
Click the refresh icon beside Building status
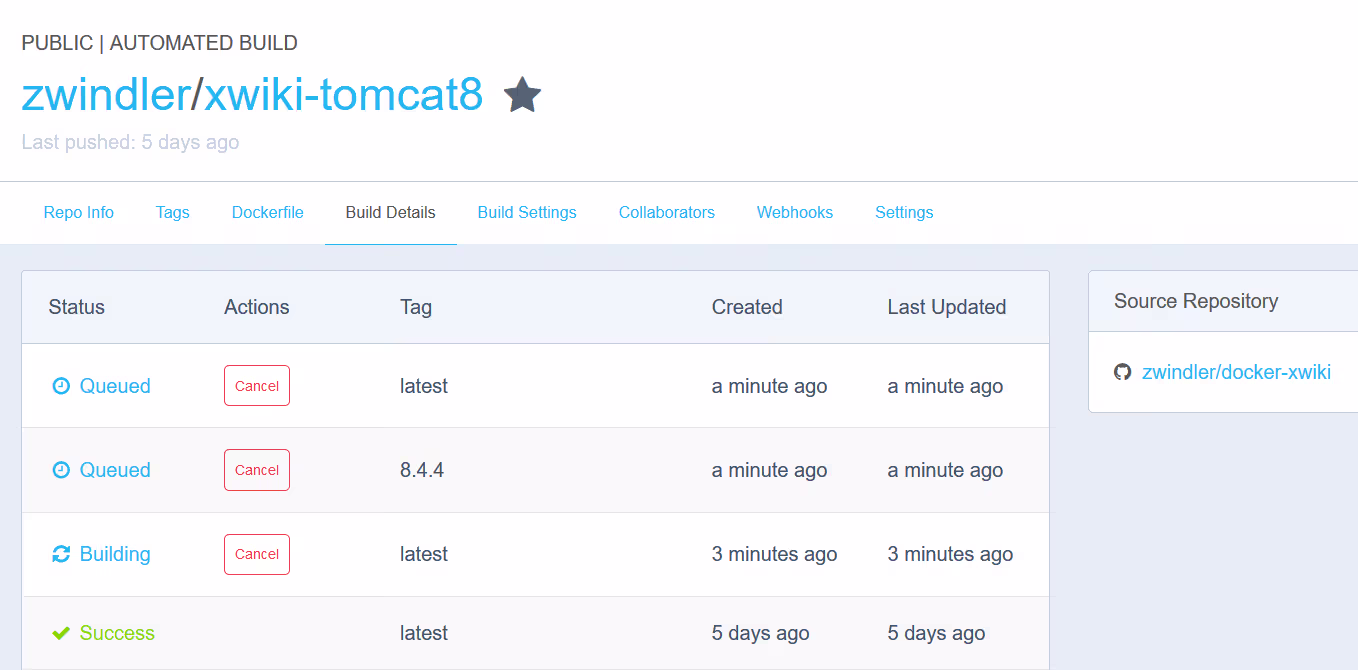tap(61, 554)
